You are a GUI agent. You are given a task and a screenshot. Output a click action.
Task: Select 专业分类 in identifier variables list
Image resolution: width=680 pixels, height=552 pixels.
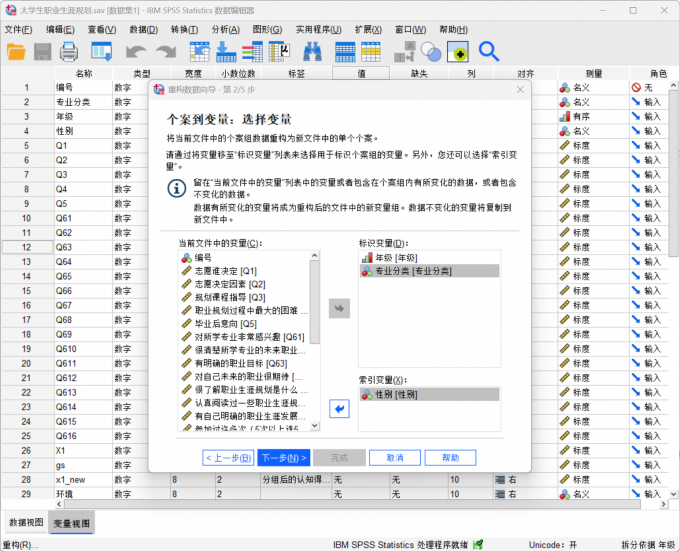click(429, 271)
